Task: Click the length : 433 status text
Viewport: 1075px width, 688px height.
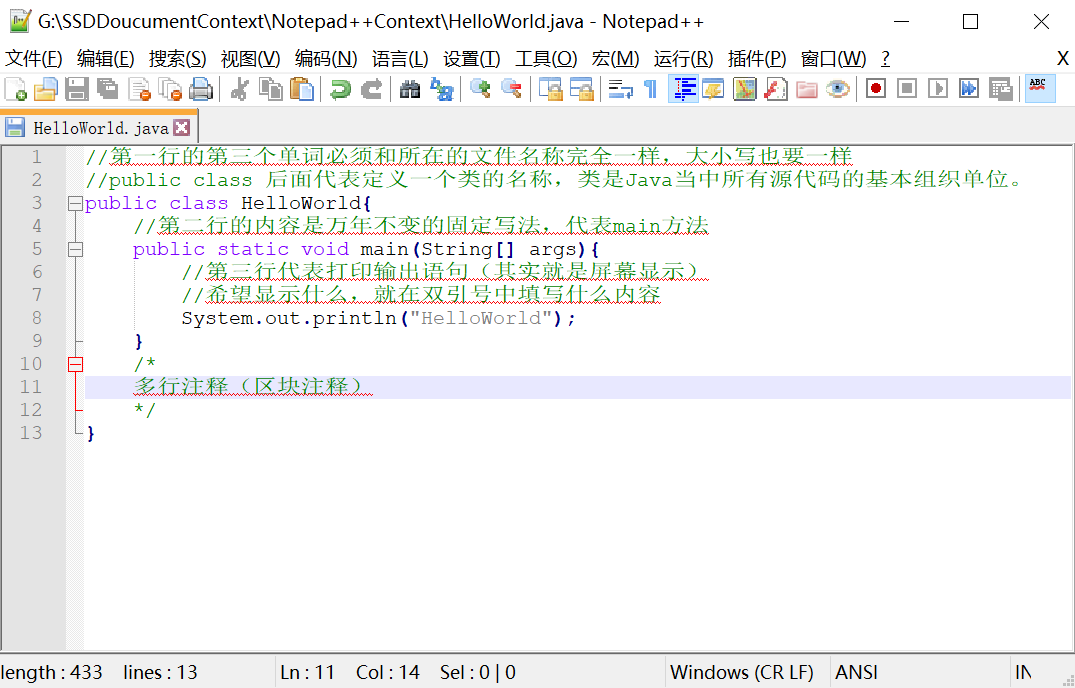Action: 51,672
